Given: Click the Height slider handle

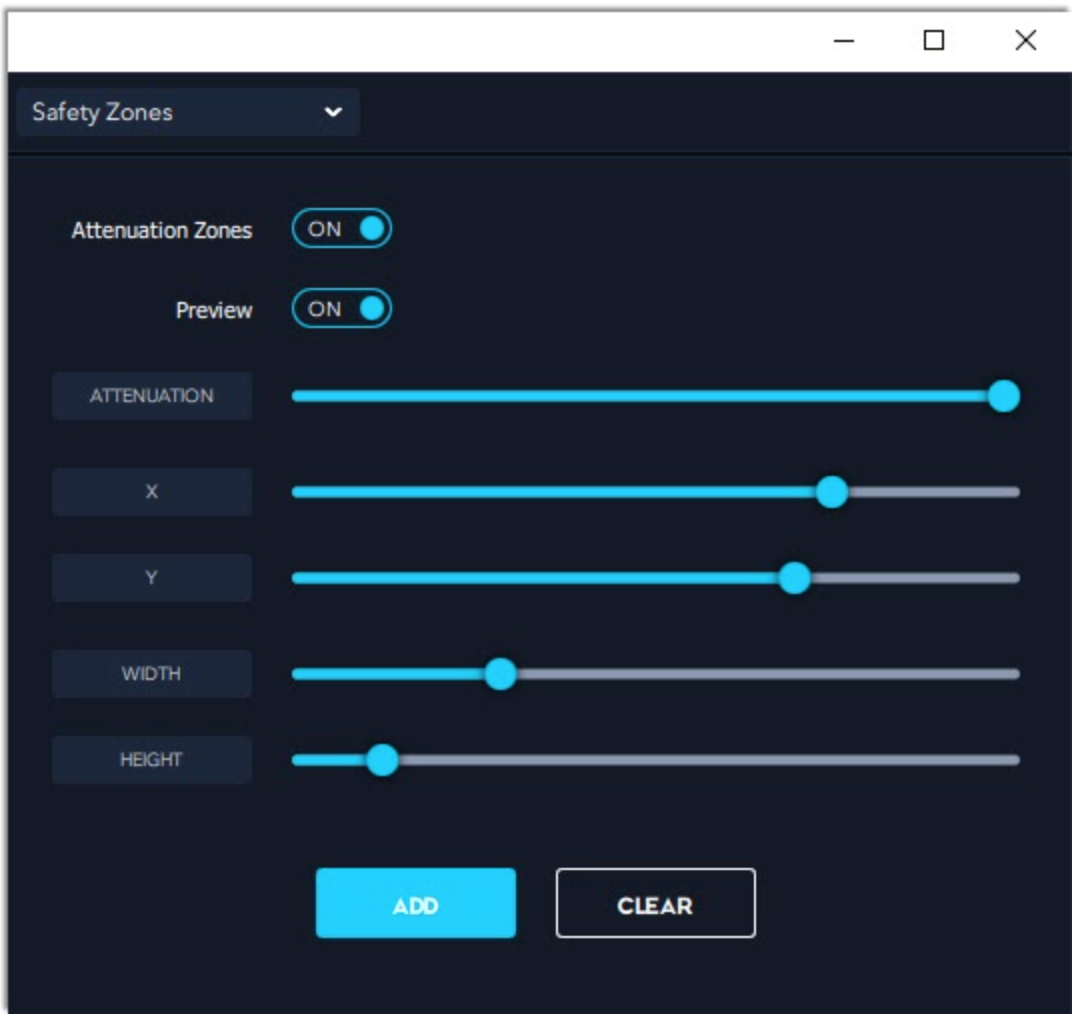Looking at the screenshot, I should click(x=382, y=761).
